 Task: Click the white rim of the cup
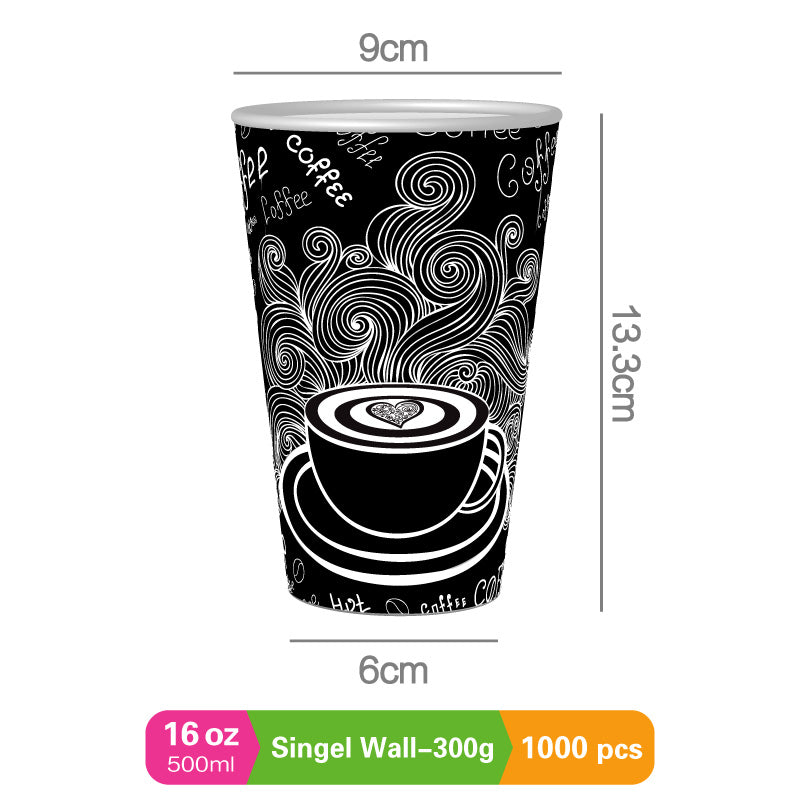(x=396, y=113)
